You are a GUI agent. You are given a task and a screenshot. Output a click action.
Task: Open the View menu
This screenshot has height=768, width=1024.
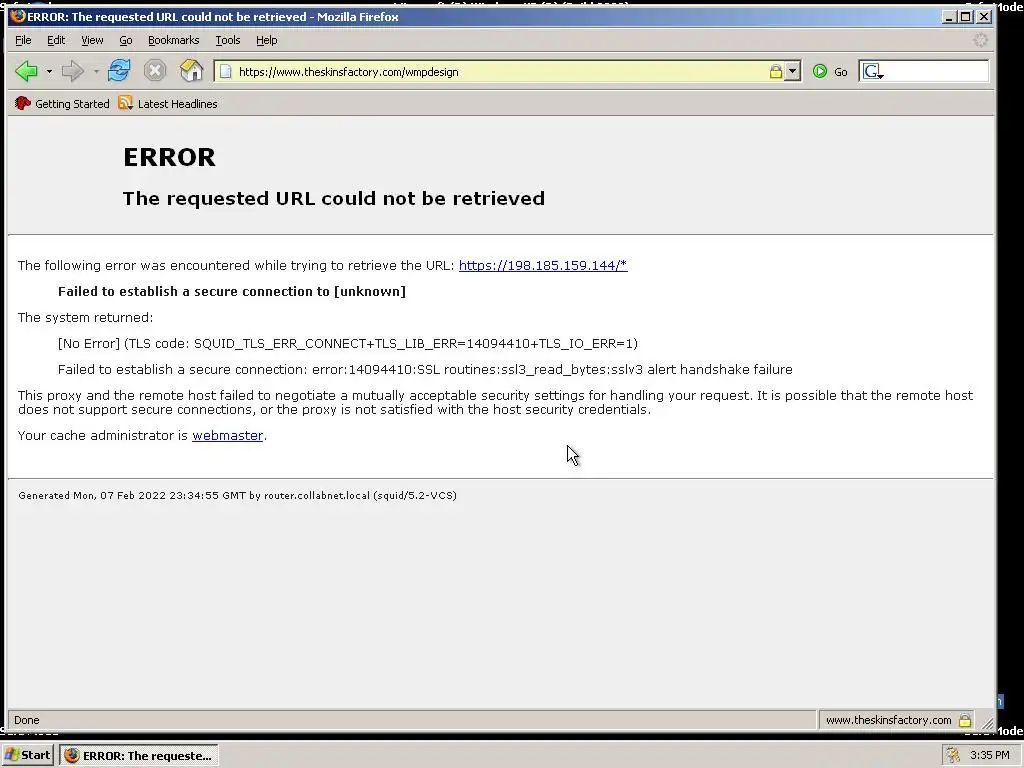92,40
